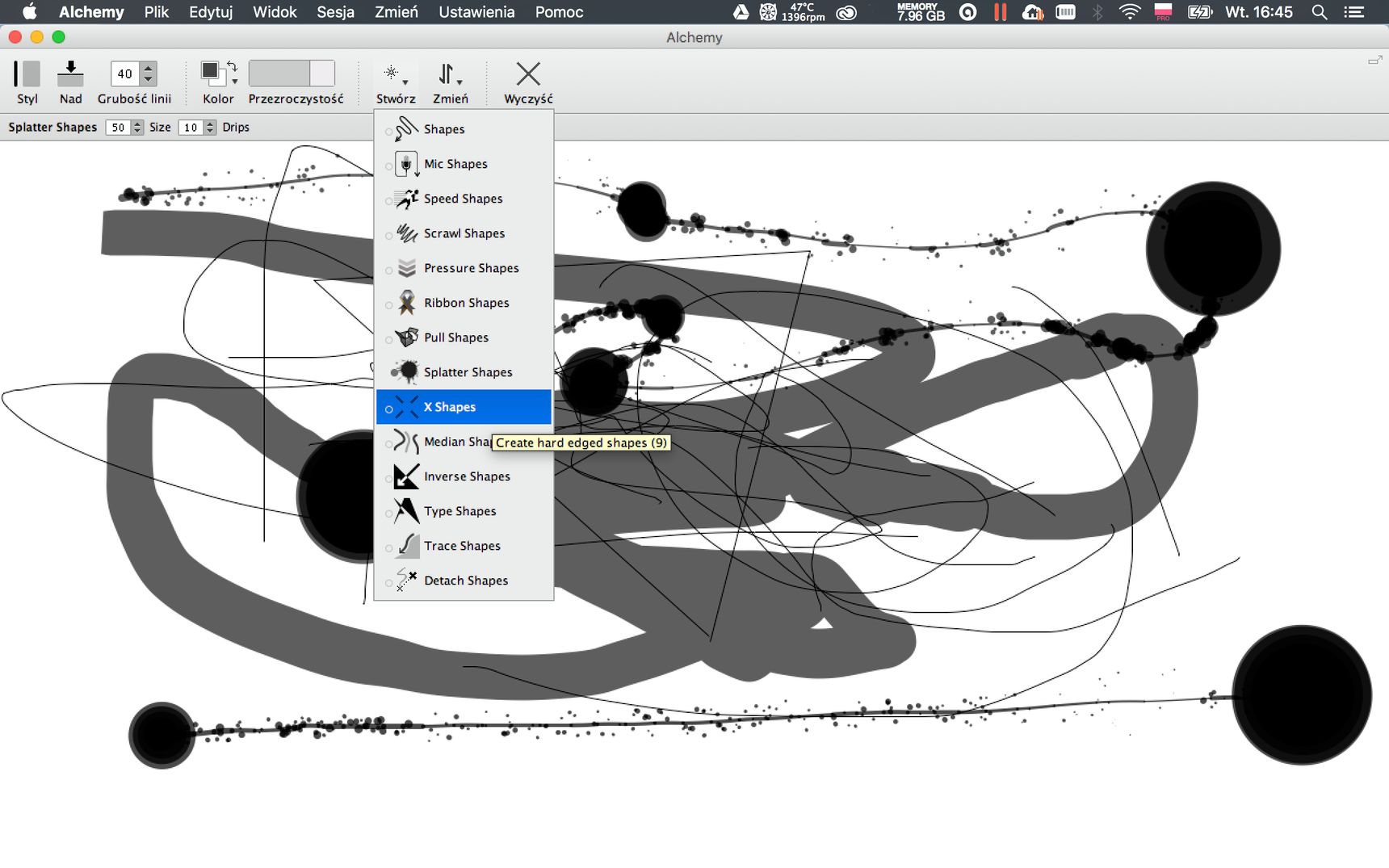Viewport: 1389px width, 868px height.
Task: Open the Edytuj menu
Action: 211,12
